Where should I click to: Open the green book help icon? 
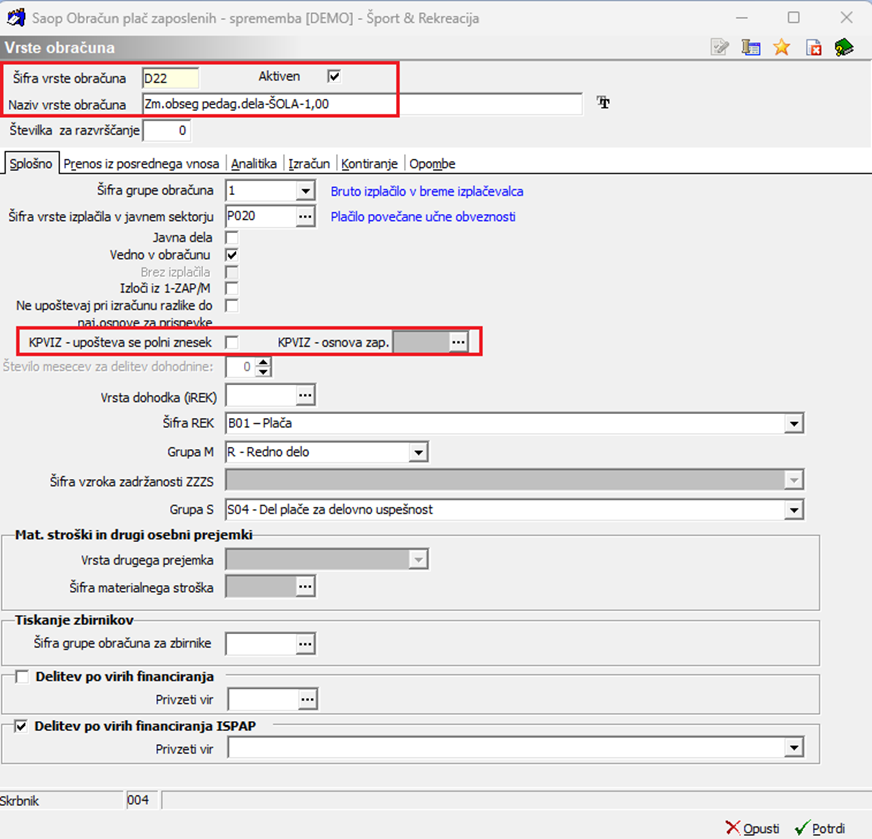point(844,47)
